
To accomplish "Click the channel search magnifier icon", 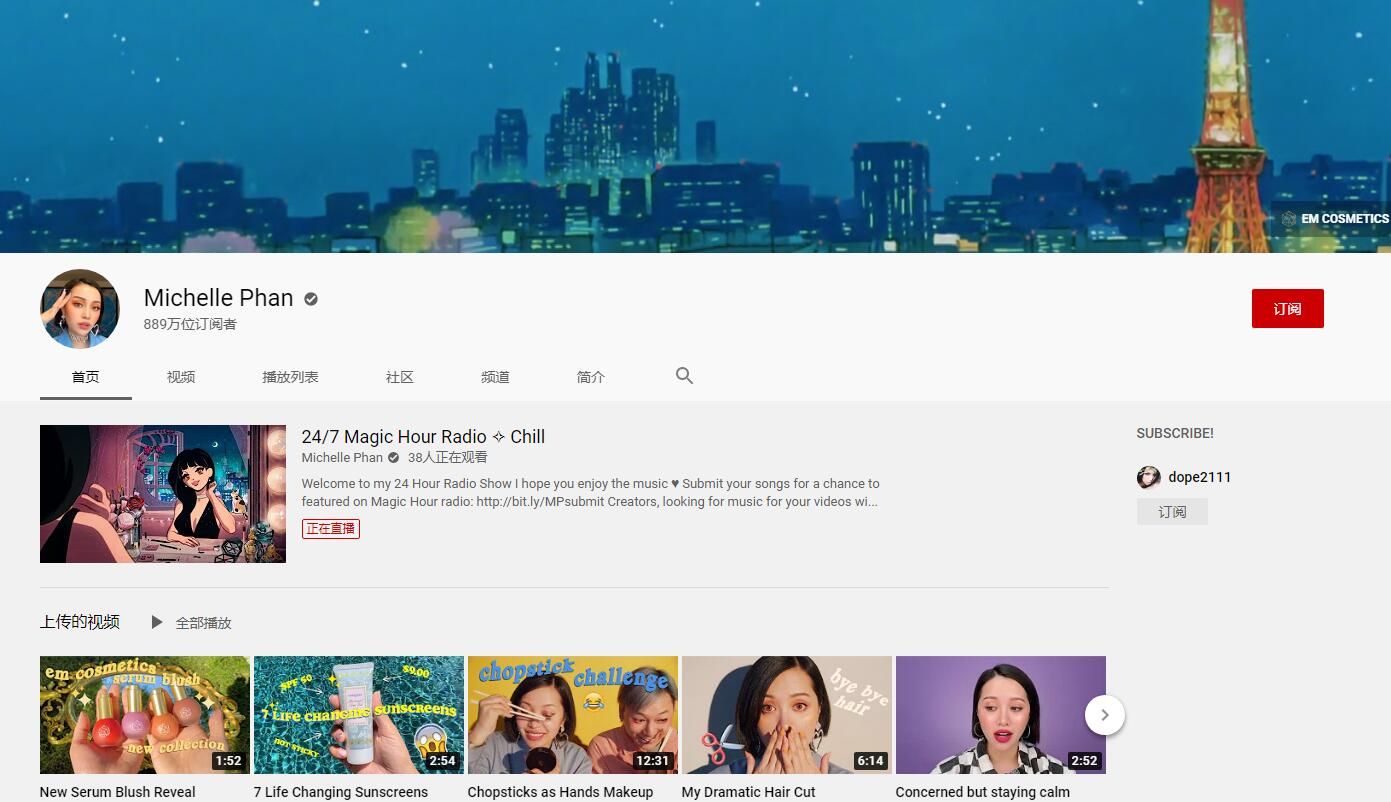I will point(684,376).
